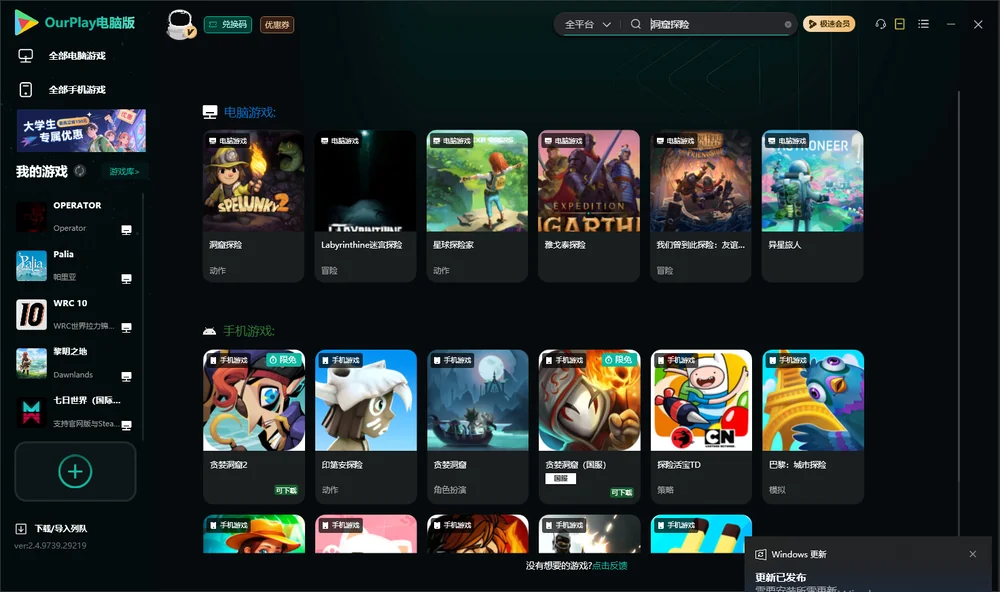Click the 七日世界 game icon
The height and width of the screenshot is (592, 1000).
coord(31,412)
